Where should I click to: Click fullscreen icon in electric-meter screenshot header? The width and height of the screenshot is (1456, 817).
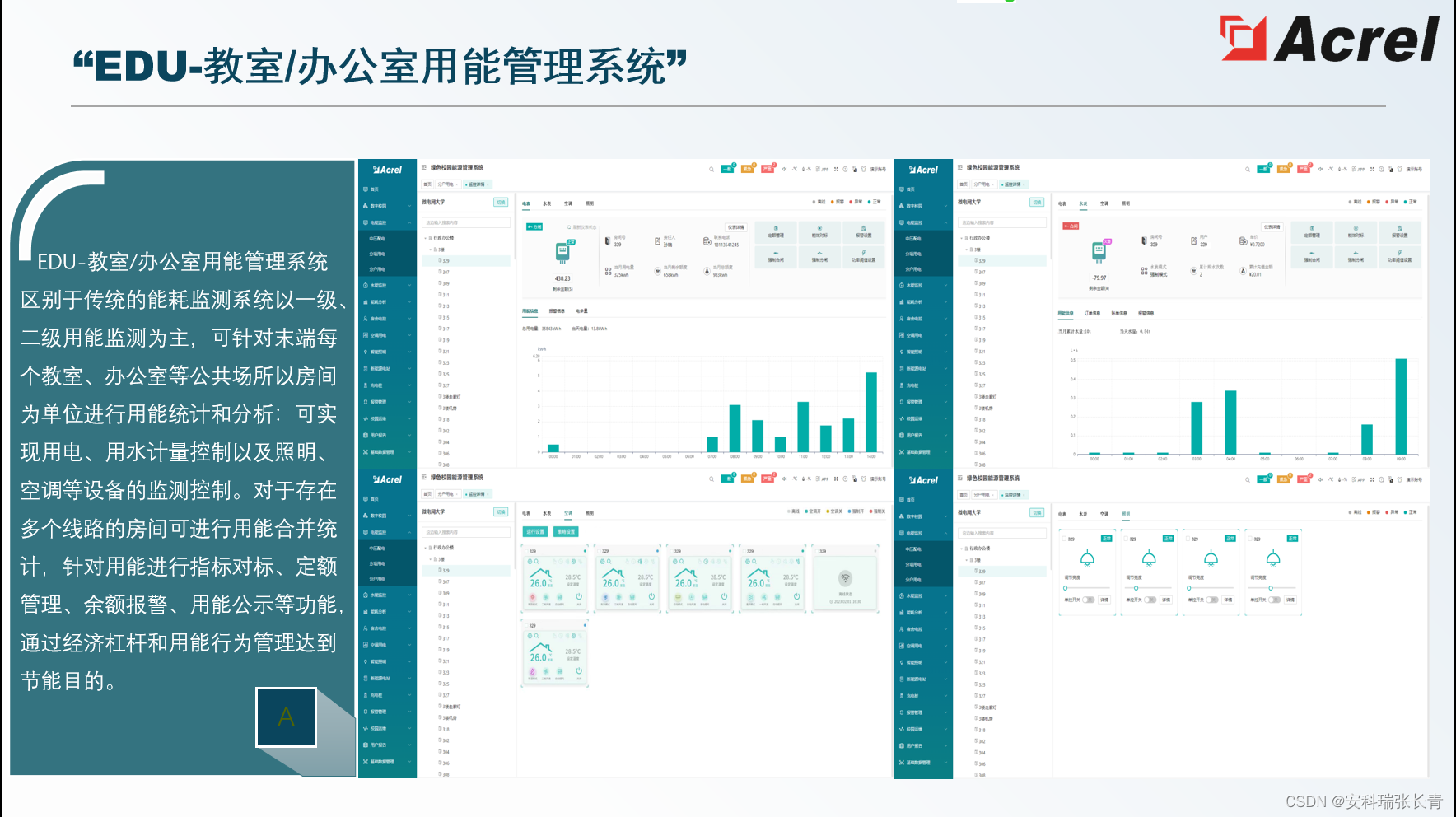[x=836, y=169]
